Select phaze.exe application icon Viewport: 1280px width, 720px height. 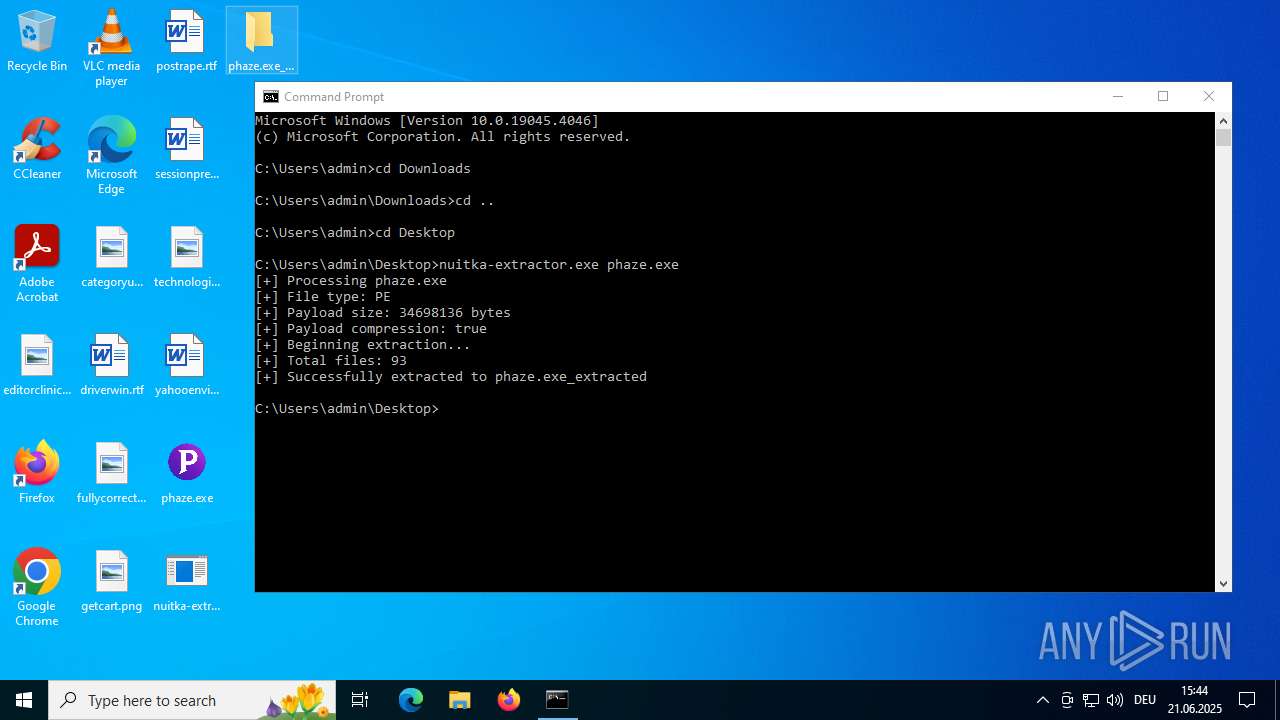[186, 474]
